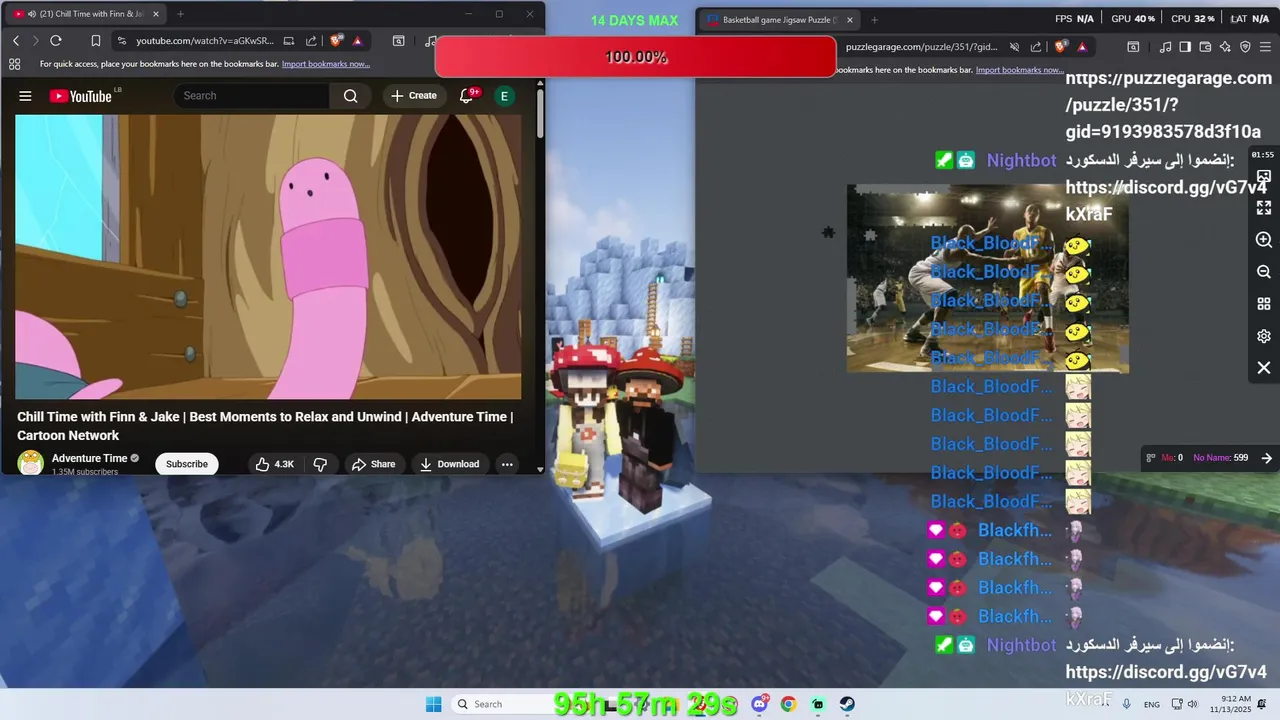Arrange puzzle pieces using grid icon

pyautogui.click(x=1264, y=304)
